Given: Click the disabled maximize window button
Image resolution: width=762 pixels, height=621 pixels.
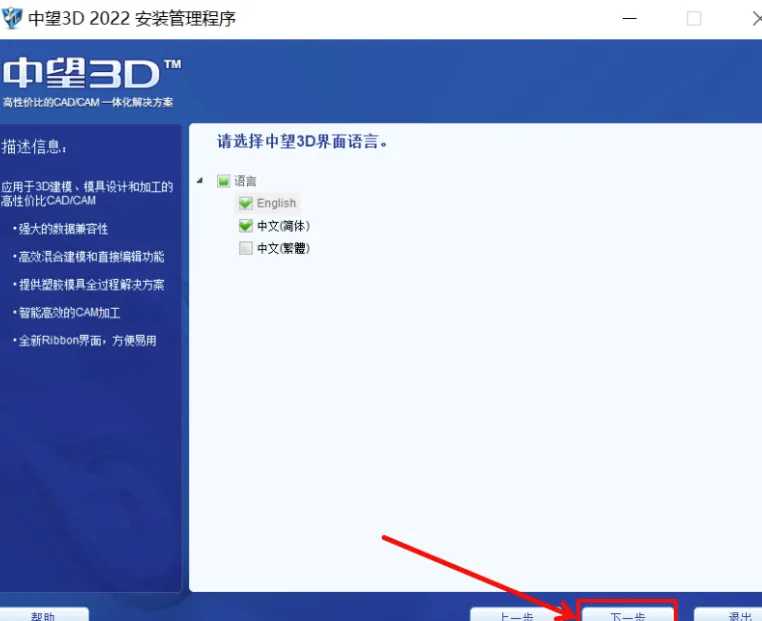Looking at the screenshot, I should click(693, 18).
